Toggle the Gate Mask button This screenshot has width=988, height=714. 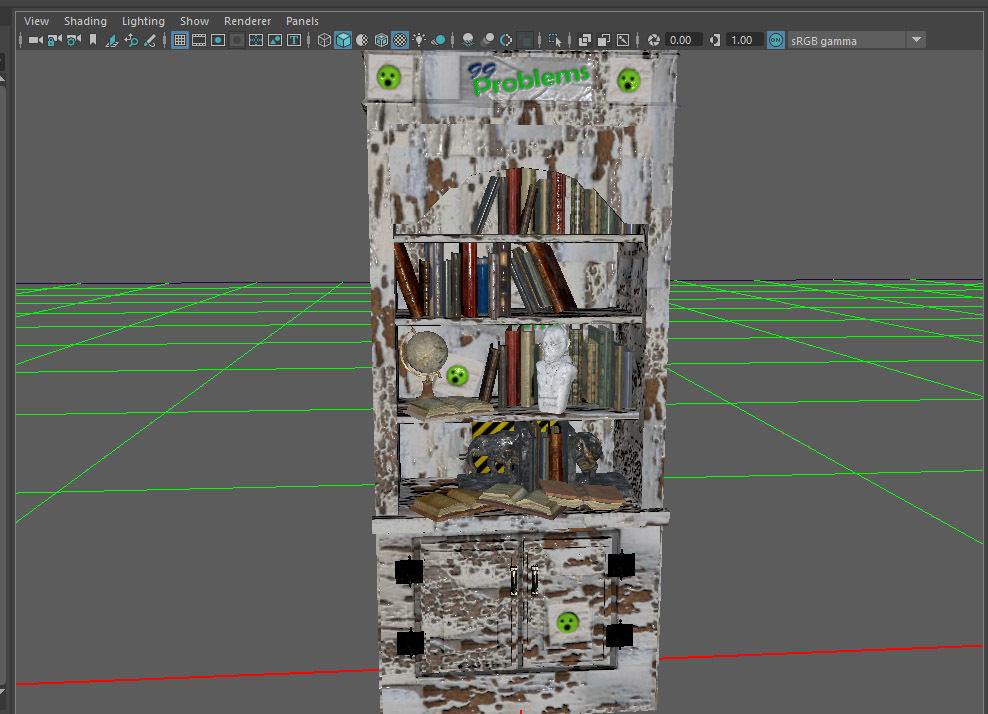click(237, 40)
